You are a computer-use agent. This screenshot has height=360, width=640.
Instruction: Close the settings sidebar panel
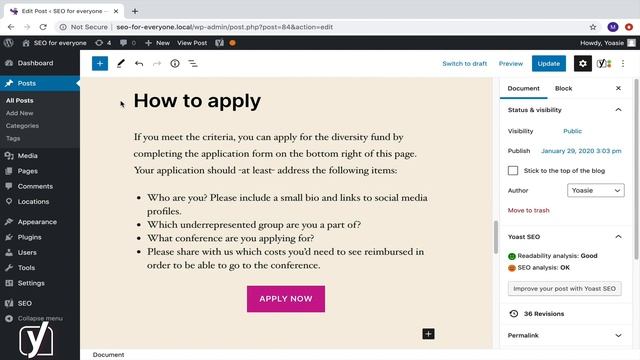tap(618, 88)
